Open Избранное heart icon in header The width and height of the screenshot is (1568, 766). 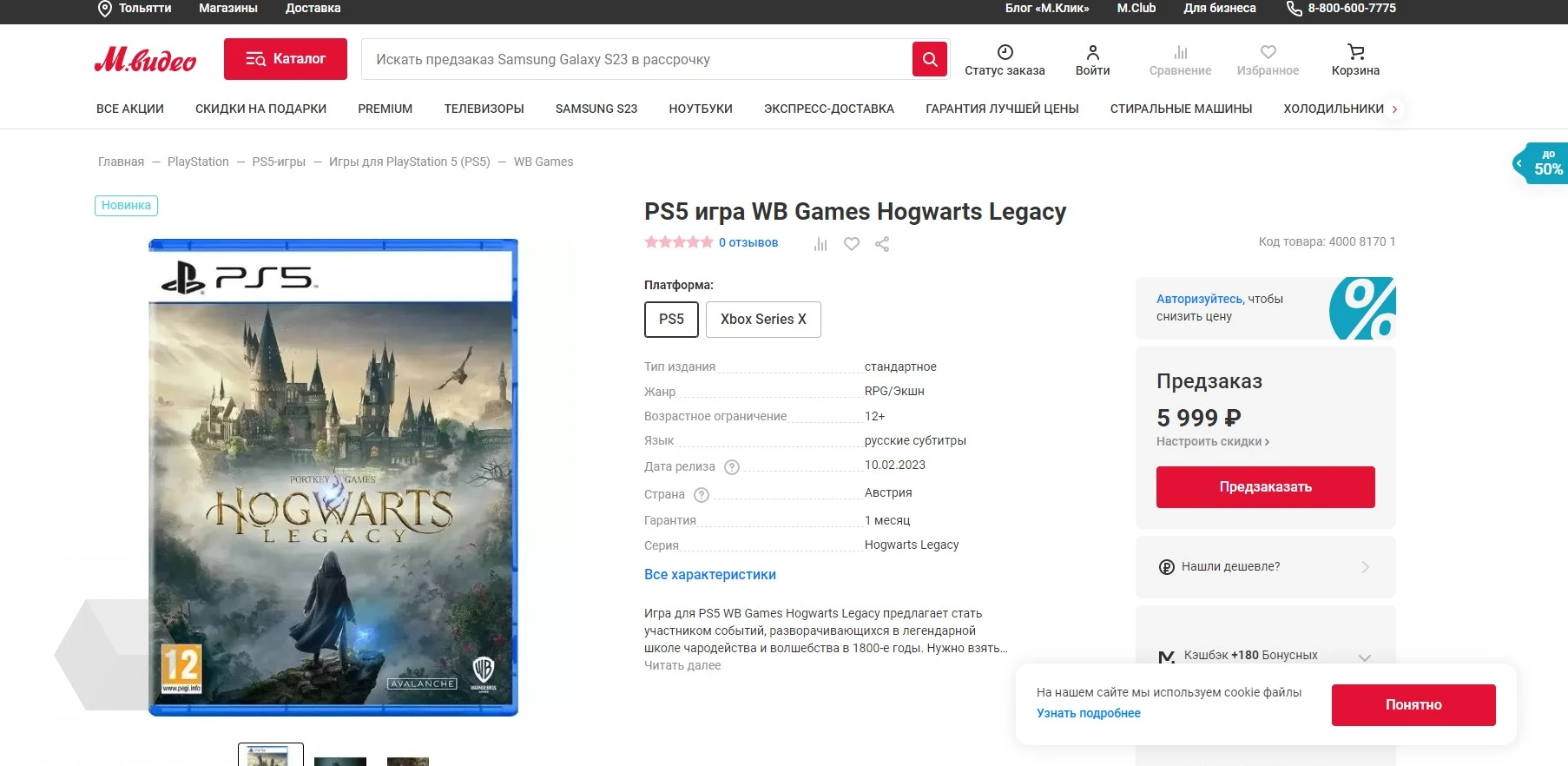pos(1268,52)
